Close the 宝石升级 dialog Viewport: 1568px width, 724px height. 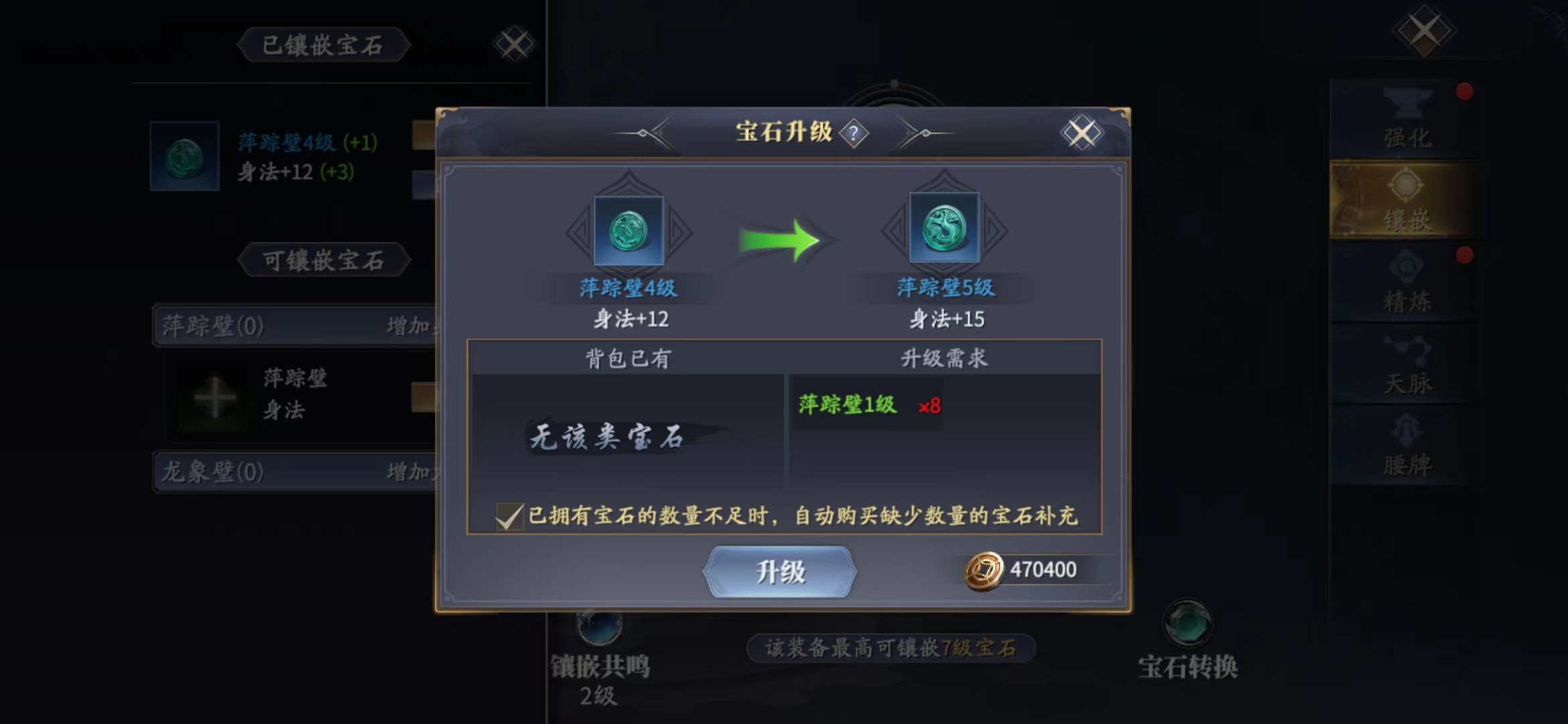point(1082,133)
